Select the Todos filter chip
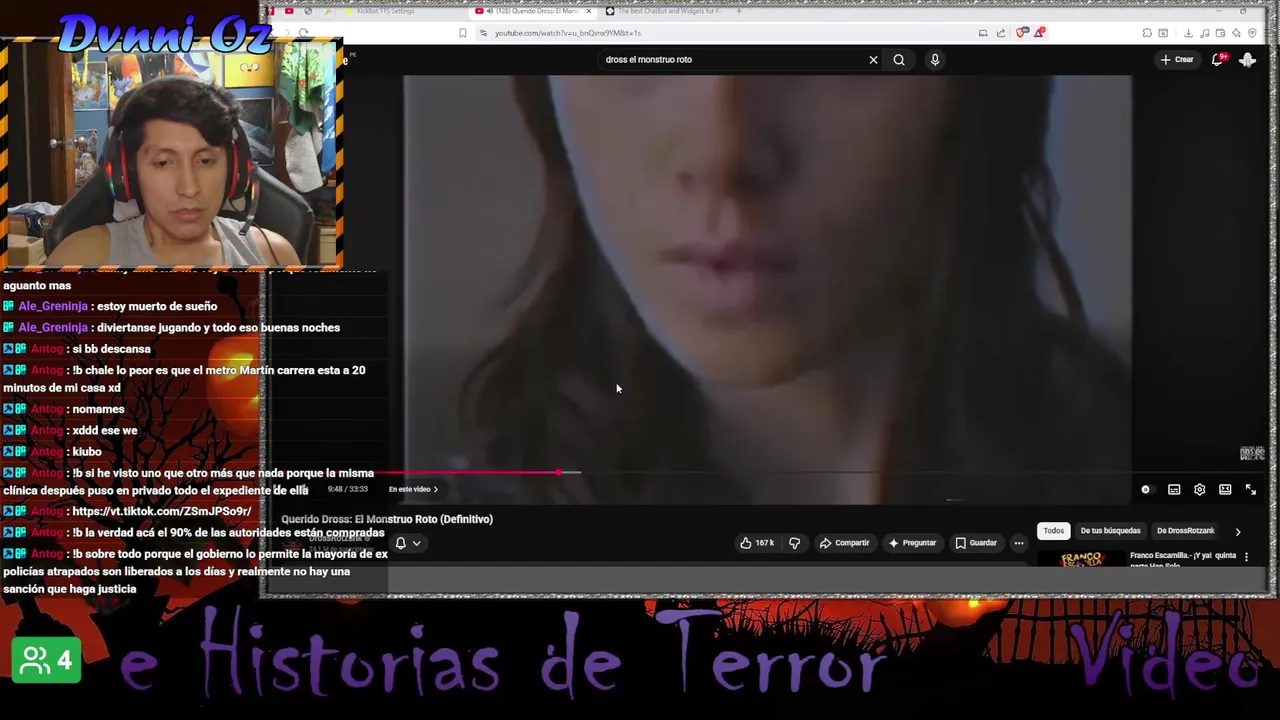 [1054, 531]
